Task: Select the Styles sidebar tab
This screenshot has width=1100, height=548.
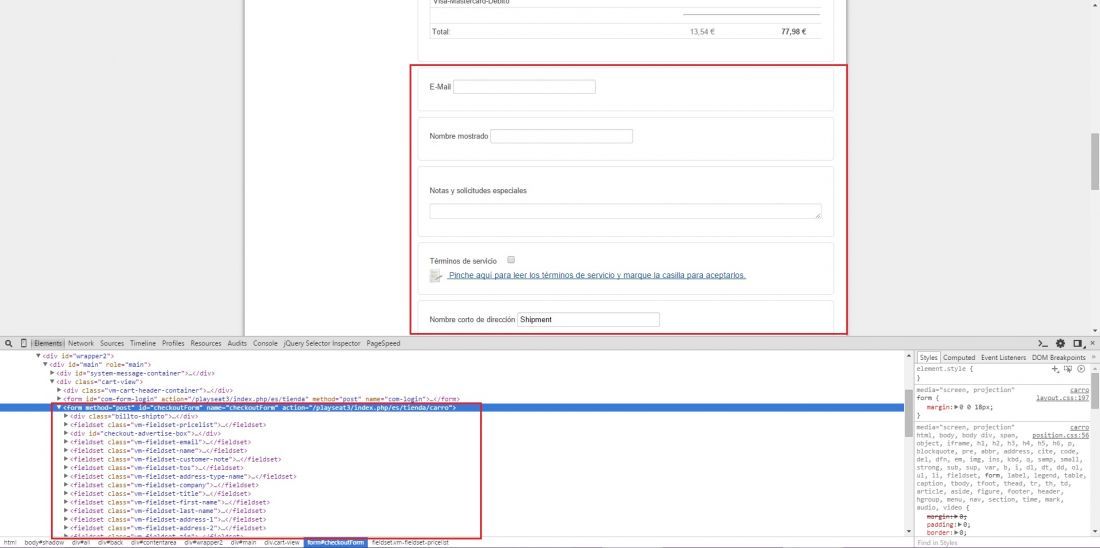Action: point(928,357)
